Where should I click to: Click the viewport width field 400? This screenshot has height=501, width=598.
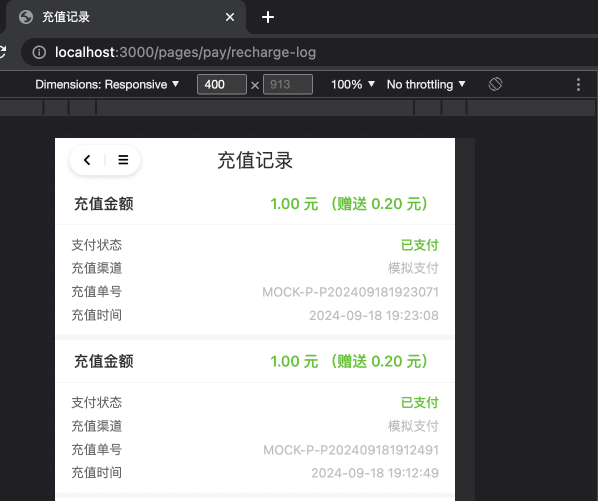pyautogui.click(x=222, y=84)
